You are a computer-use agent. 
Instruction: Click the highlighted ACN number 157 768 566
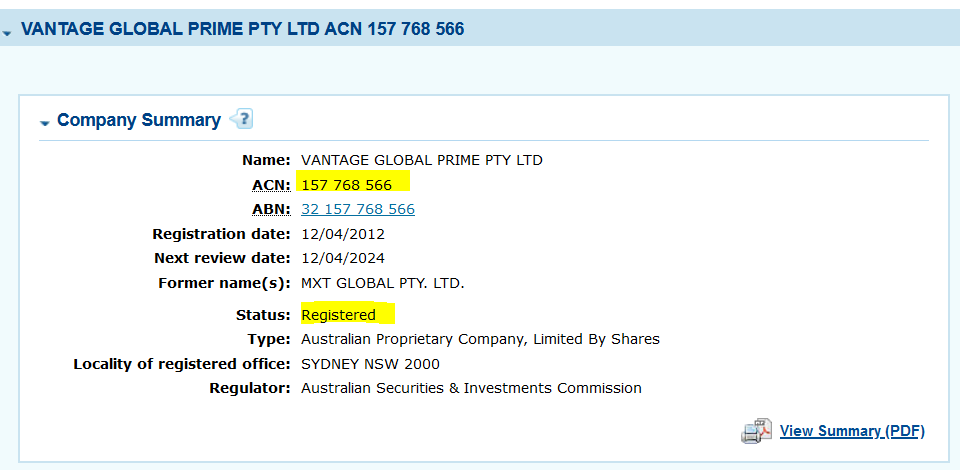[347, 185]
